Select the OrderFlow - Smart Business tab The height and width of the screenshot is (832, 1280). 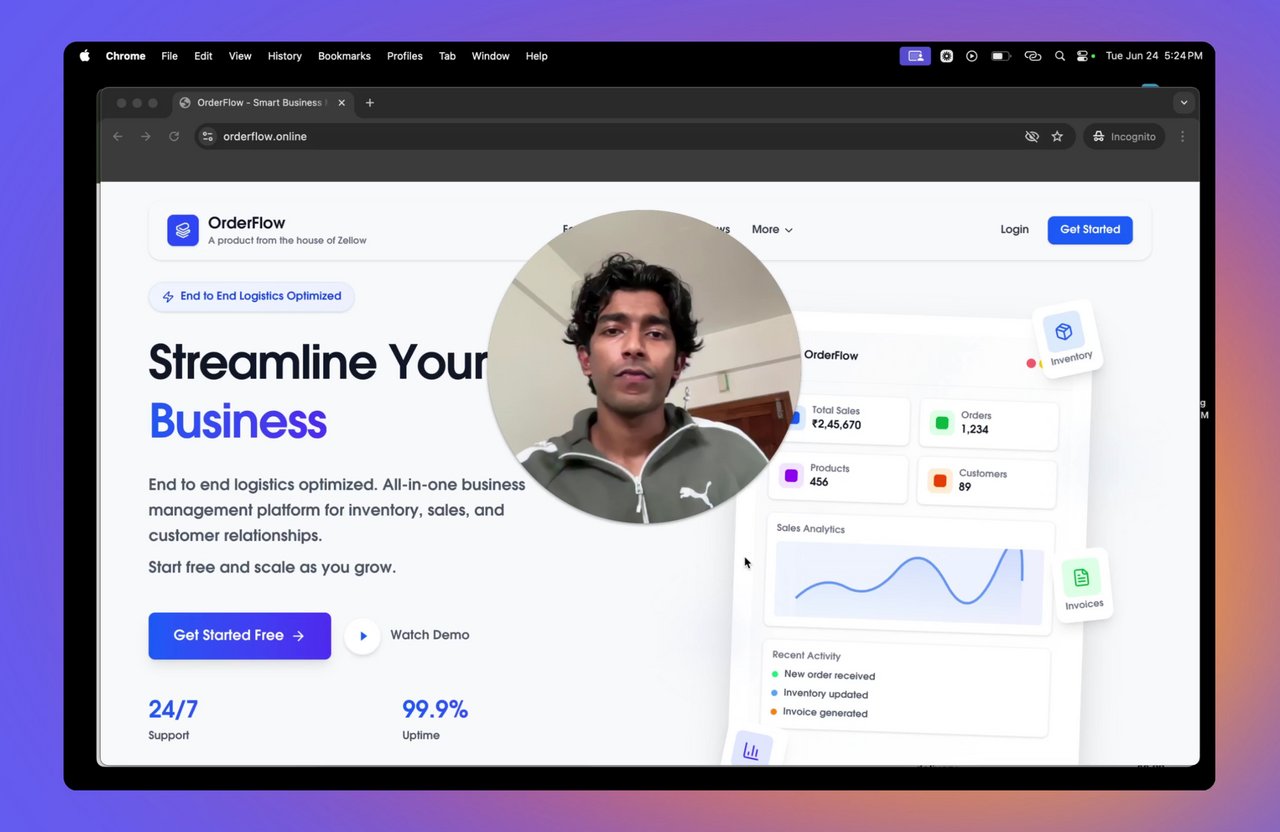point(262,102)
